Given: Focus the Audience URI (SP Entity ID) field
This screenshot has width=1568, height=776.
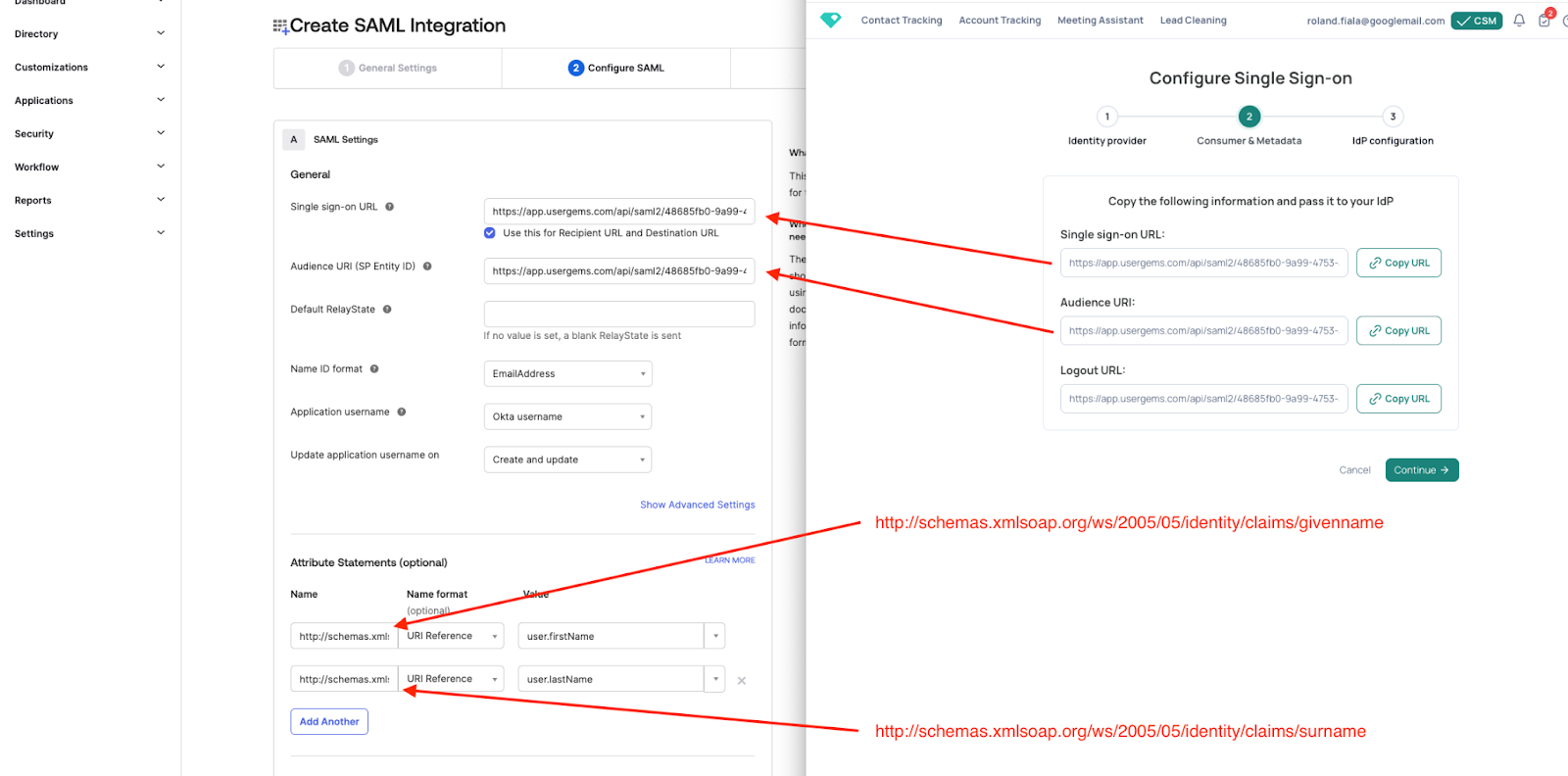Looking at the screenshot, I should click(619, 271).
